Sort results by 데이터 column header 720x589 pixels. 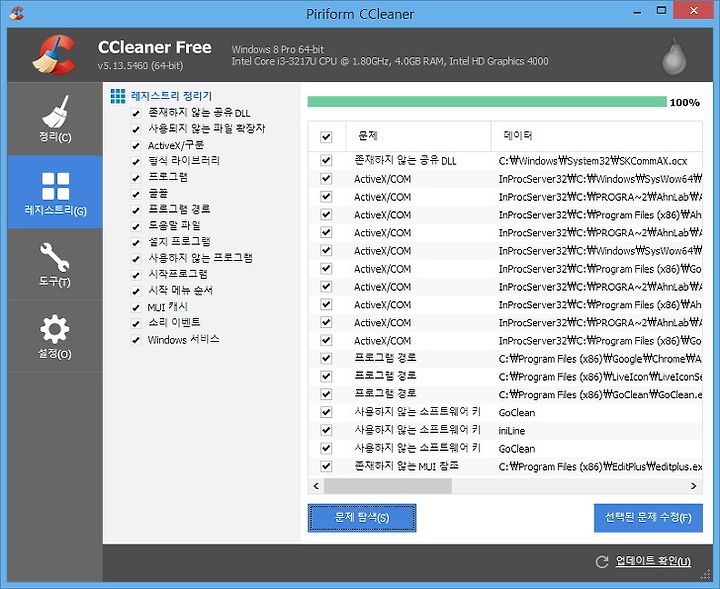tap(597, 136)
